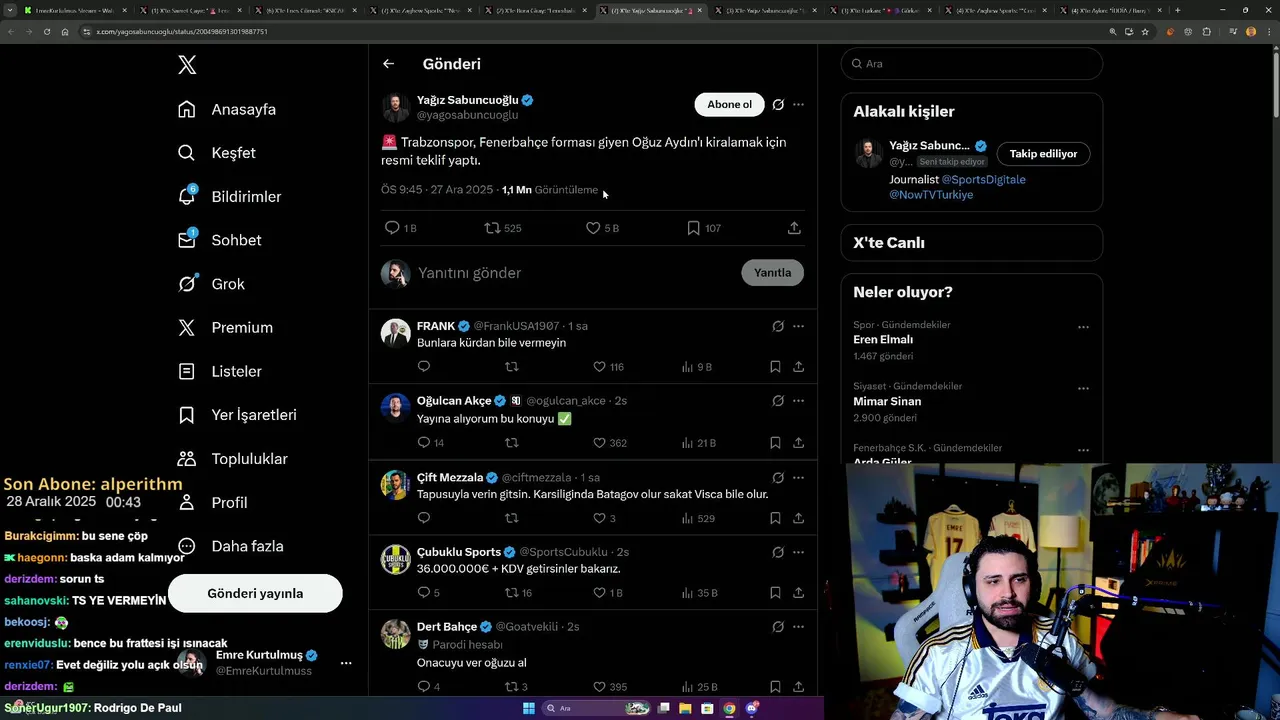Reply to Oğulcan Akçe's comment
Image resolution: width=1280 pixels, height=720 pixels.
click(x=424, y=442)
